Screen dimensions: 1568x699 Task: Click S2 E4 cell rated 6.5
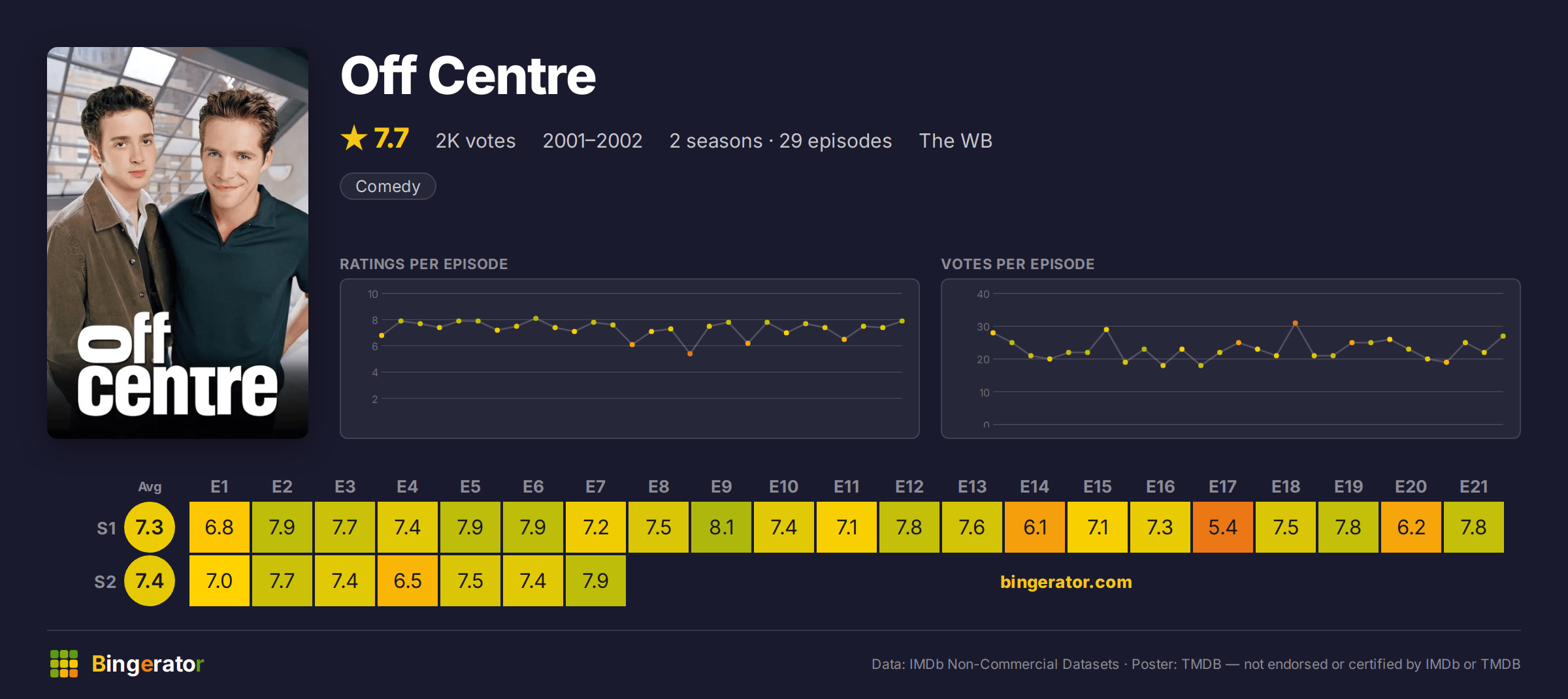(x=408, y=581)
